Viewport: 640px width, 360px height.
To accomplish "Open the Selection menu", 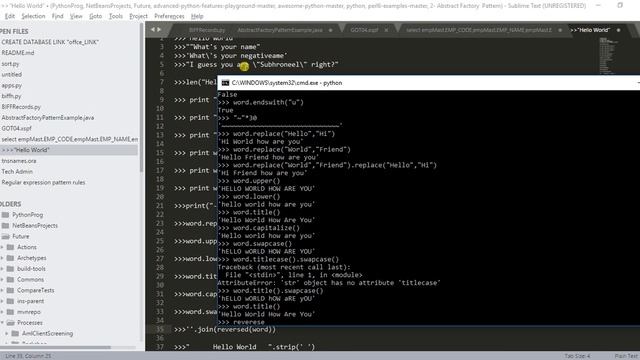I will point(33,16).
